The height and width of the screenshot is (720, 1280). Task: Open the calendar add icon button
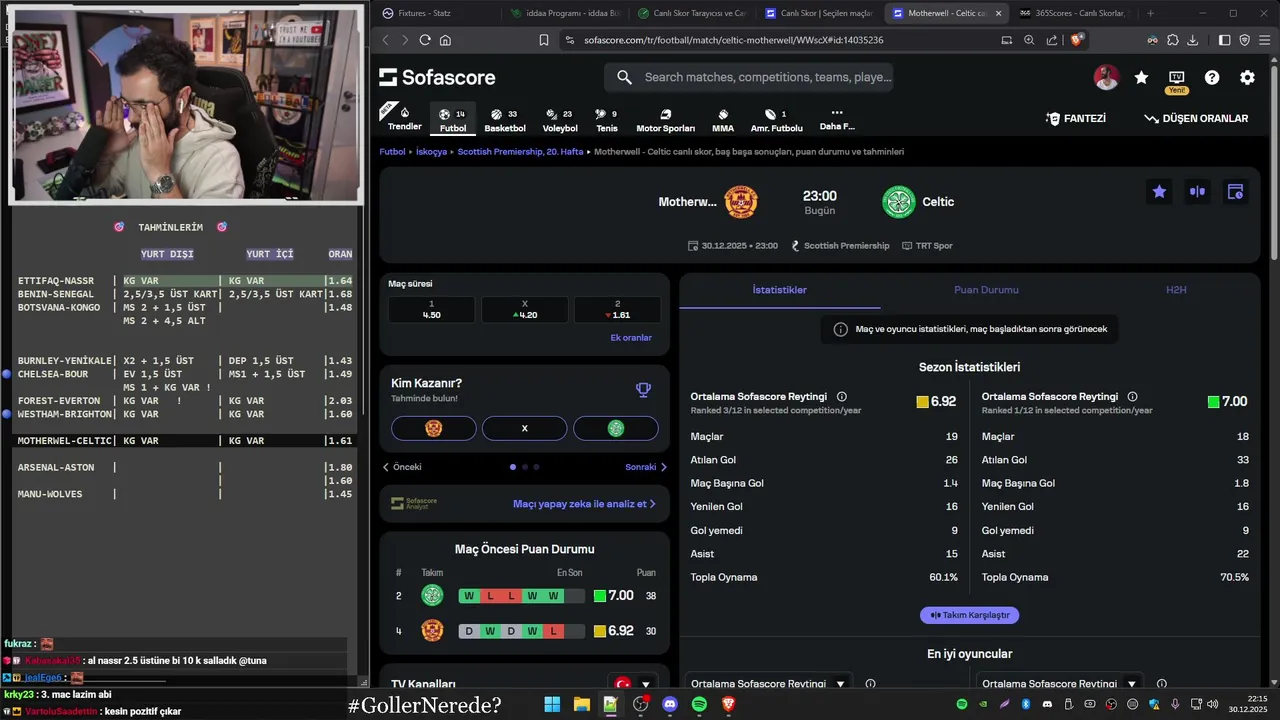click(1235, 191)
